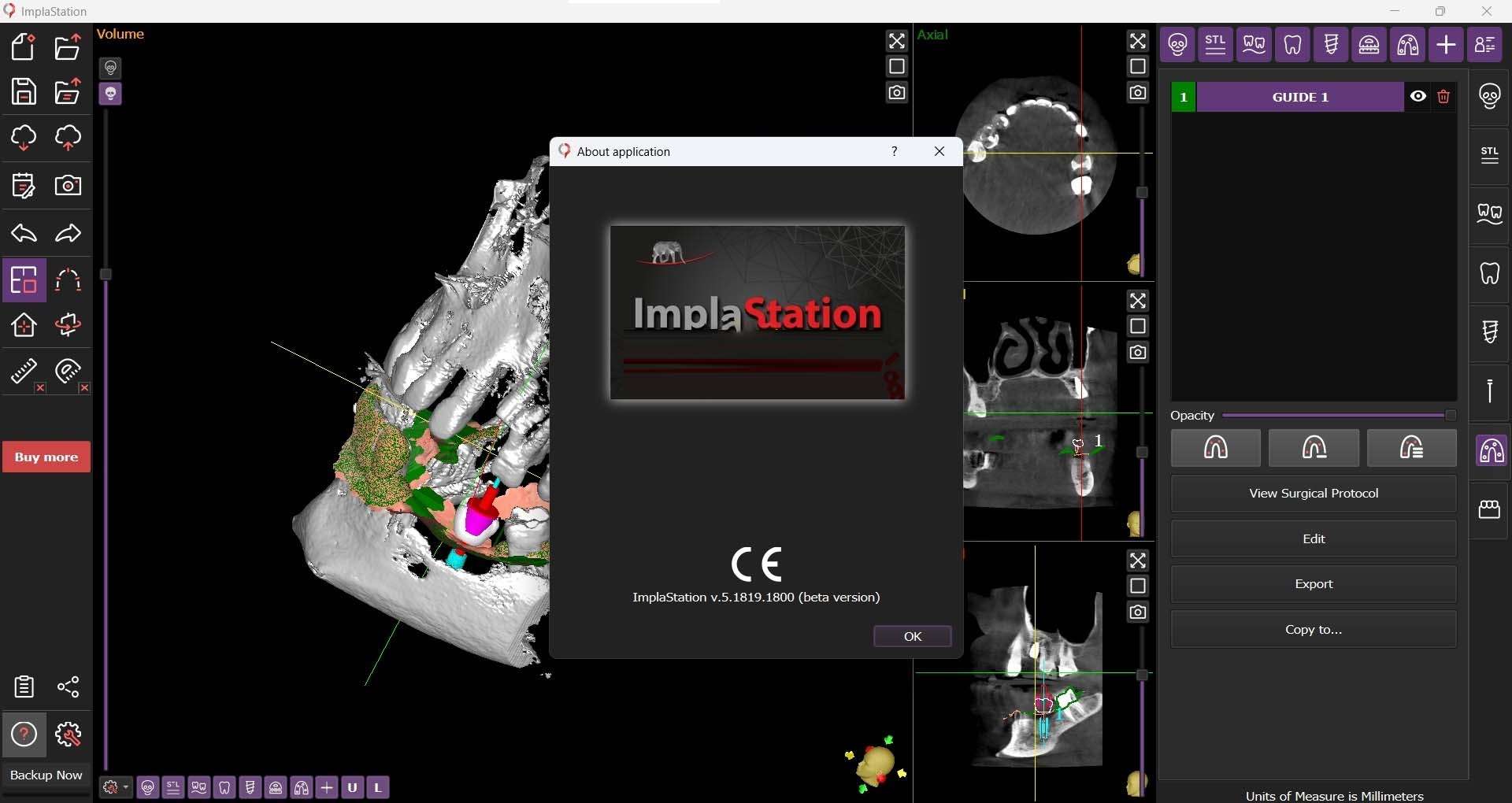
Task: Click the Save project floppy disk icon
Action: pos(24,92)
